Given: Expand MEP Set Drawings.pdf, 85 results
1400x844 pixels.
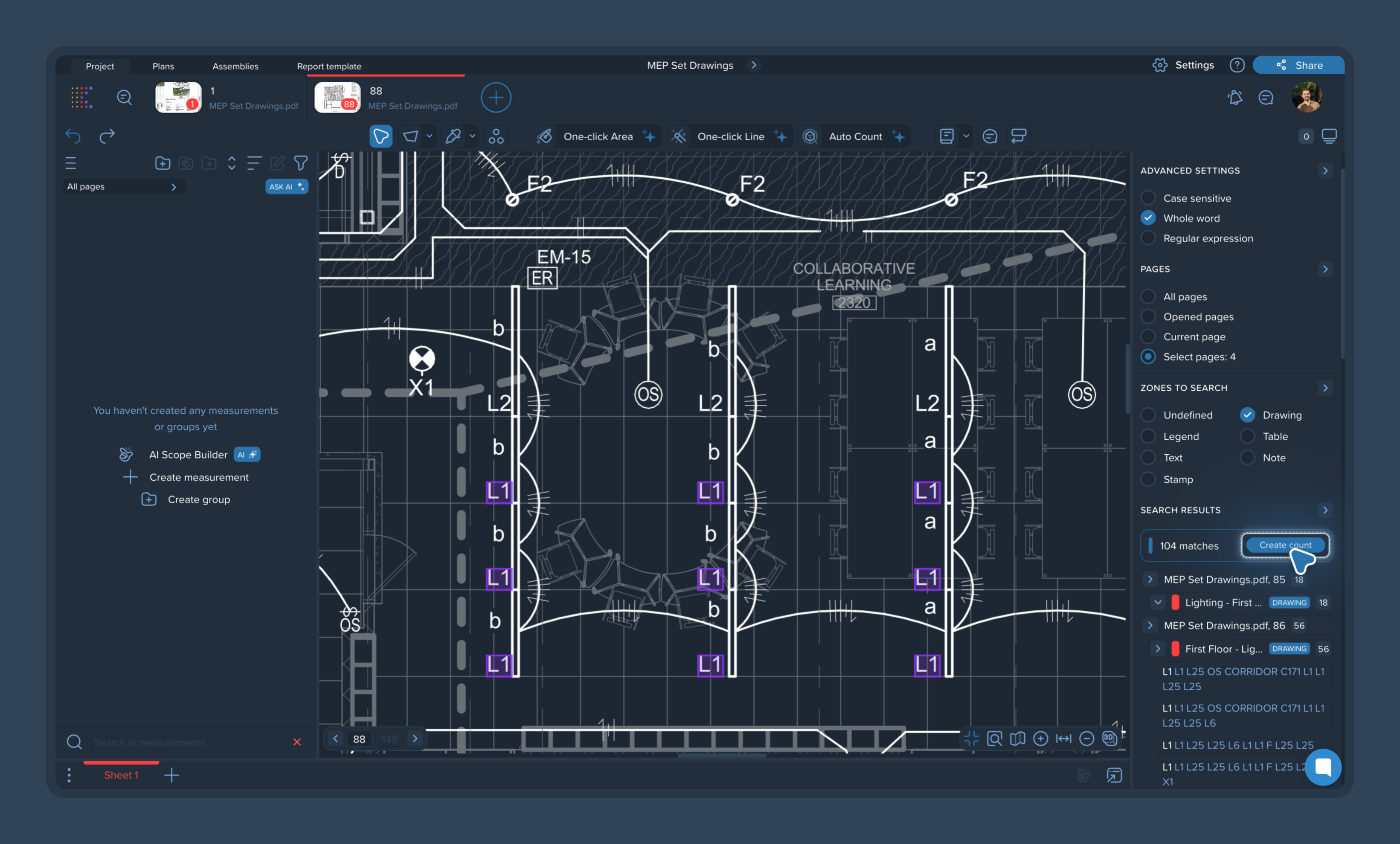Looking at the screenshot, I should click(x=1150, y=579).
